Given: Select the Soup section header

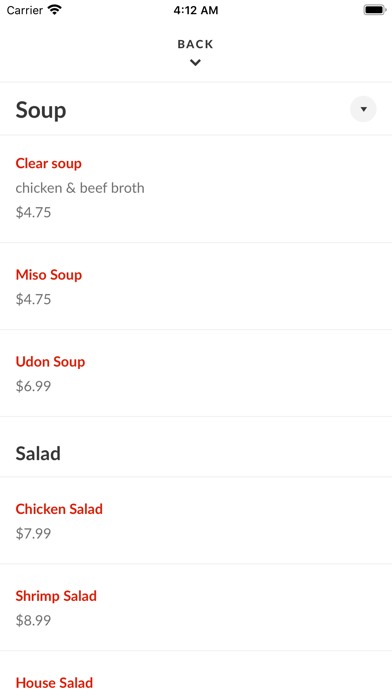Looking at the screenshot, I should click(x=41, y=110).
